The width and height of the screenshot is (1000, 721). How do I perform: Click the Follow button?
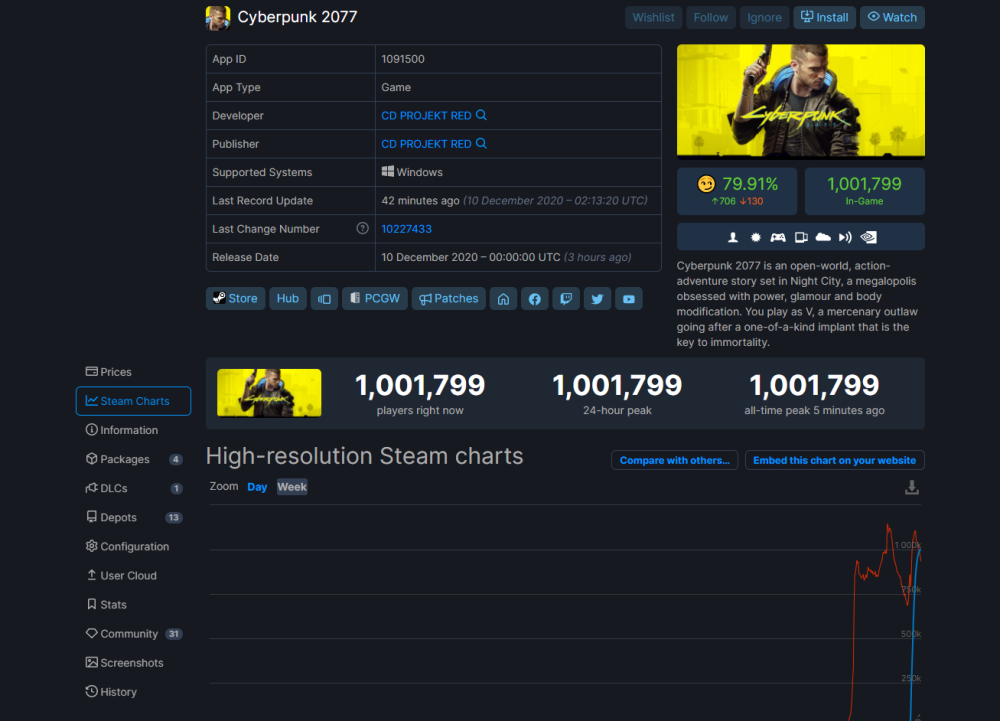(x=711, y=17)
